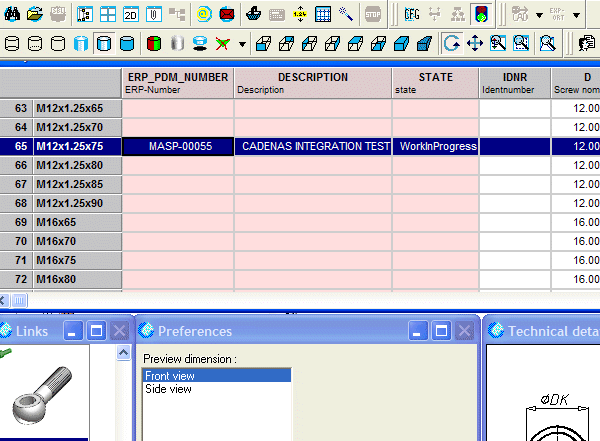
Task: Toggle the rotate view arrow tool
Action: click(x=452, y=43)
